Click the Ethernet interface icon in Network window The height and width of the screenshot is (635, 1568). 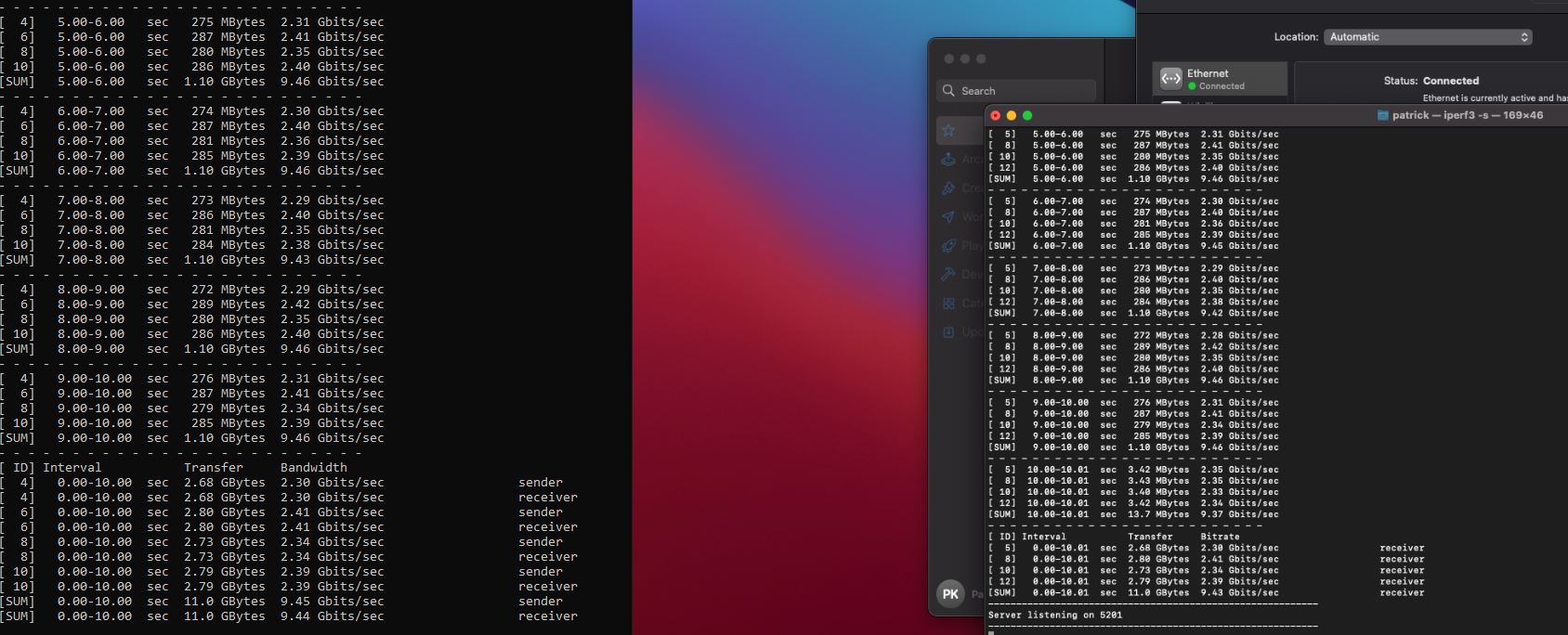click(1170, 79)
